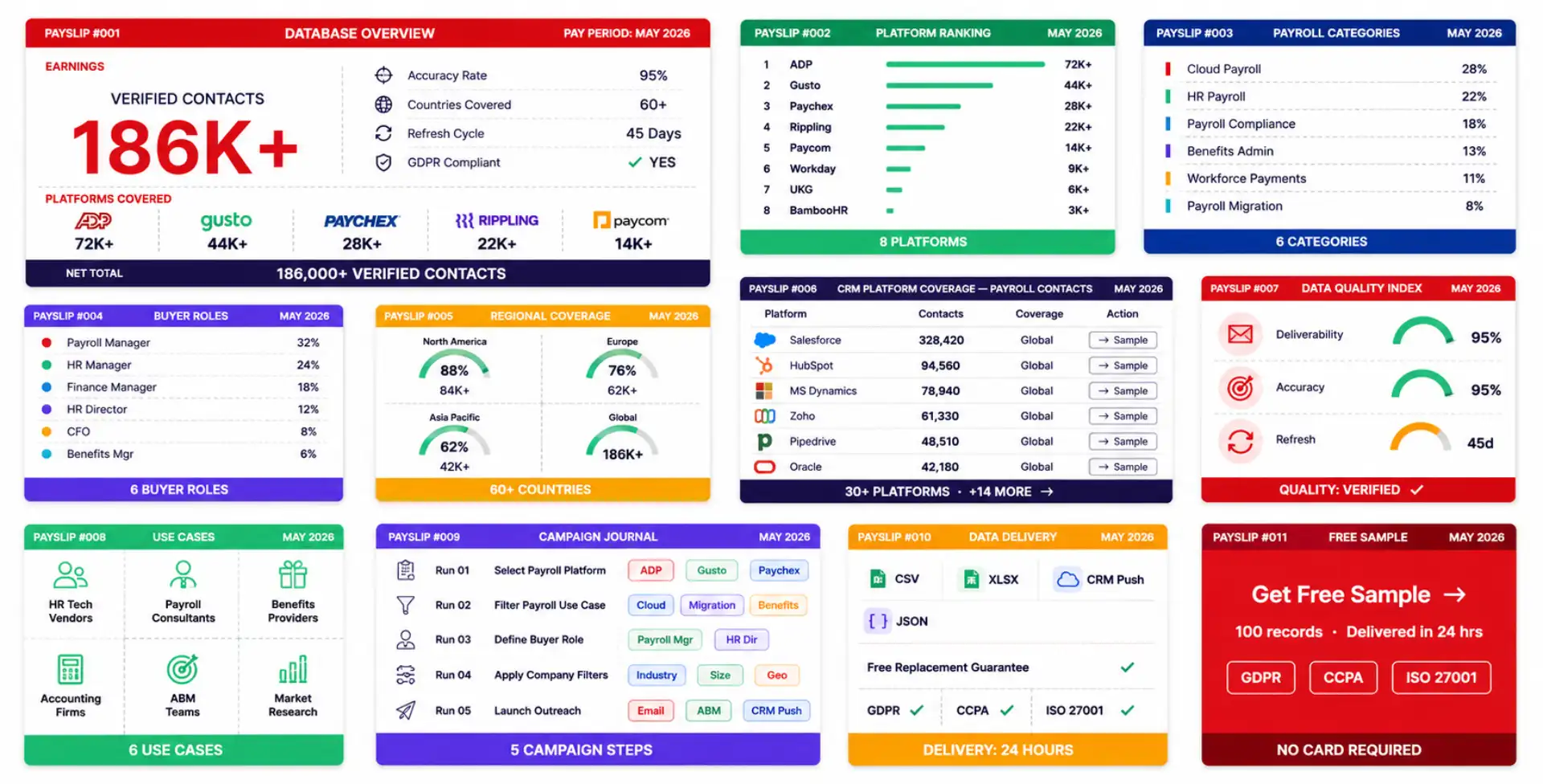Select the Email tag in Run 05
Image resolution: width=1543 pixels, height=784 pixels.
point(651,710)
